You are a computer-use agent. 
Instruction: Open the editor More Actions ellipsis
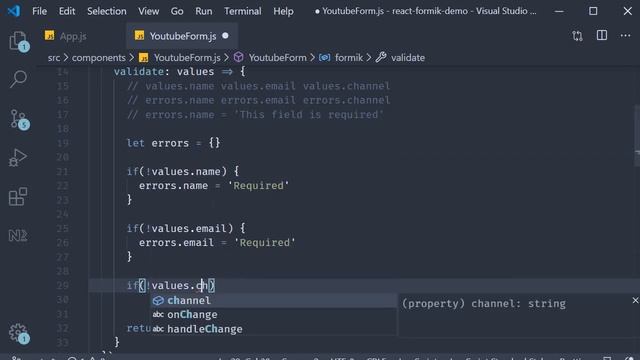click(x=625, y=36)
